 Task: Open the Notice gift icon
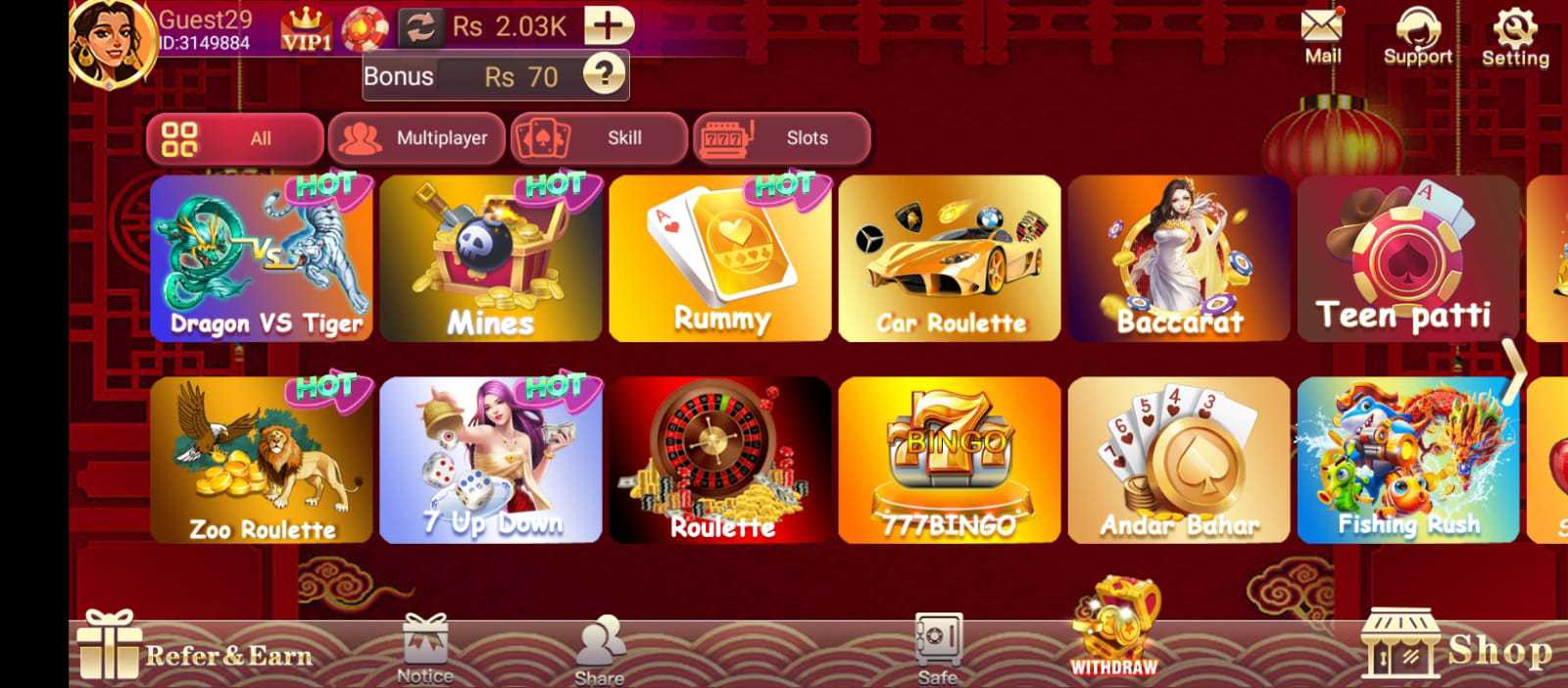pyautogui.click(x=425, y=638)
